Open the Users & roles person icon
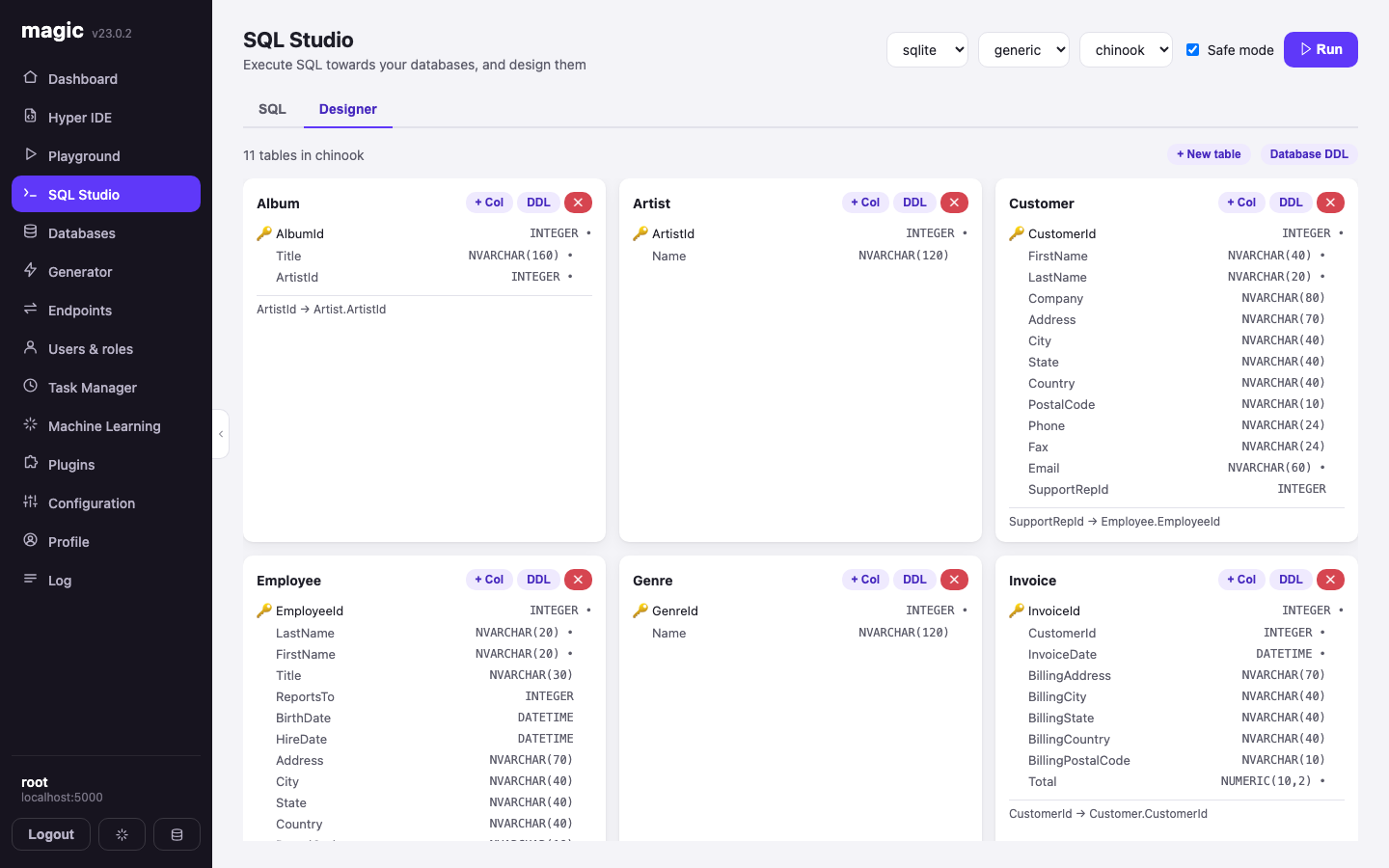Screen dimensions: 1389x868 click(x=30, y=347)
